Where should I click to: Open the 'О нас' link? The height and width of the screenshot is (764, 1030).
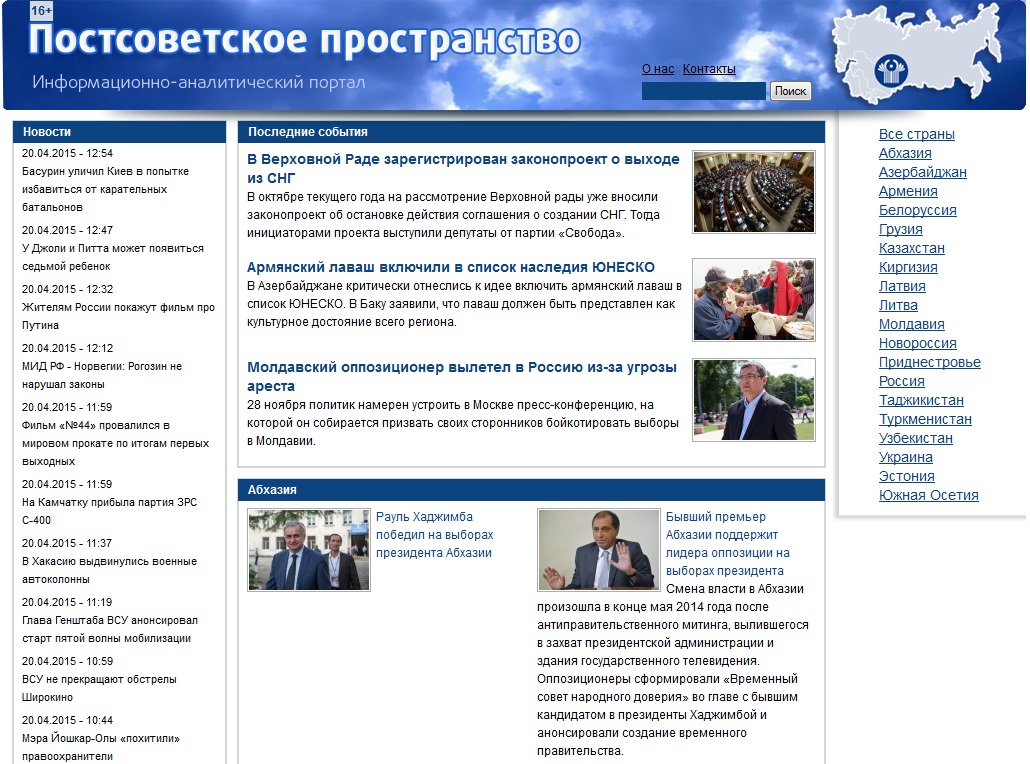tap(658, 68)
